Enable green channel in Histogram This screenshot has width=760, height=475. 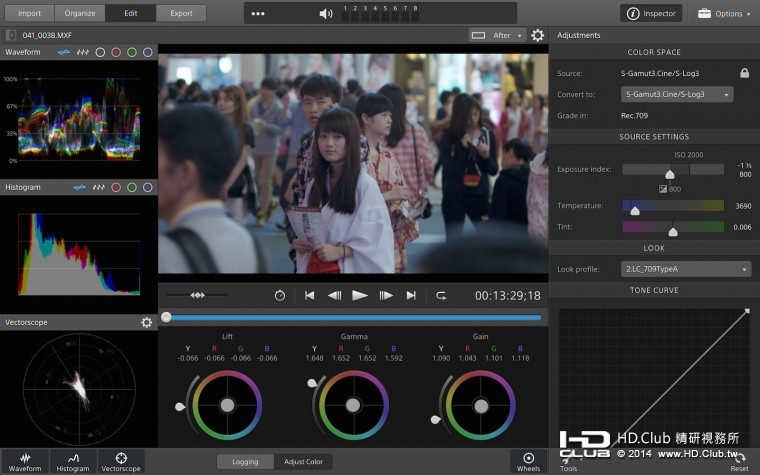point(131,187)
